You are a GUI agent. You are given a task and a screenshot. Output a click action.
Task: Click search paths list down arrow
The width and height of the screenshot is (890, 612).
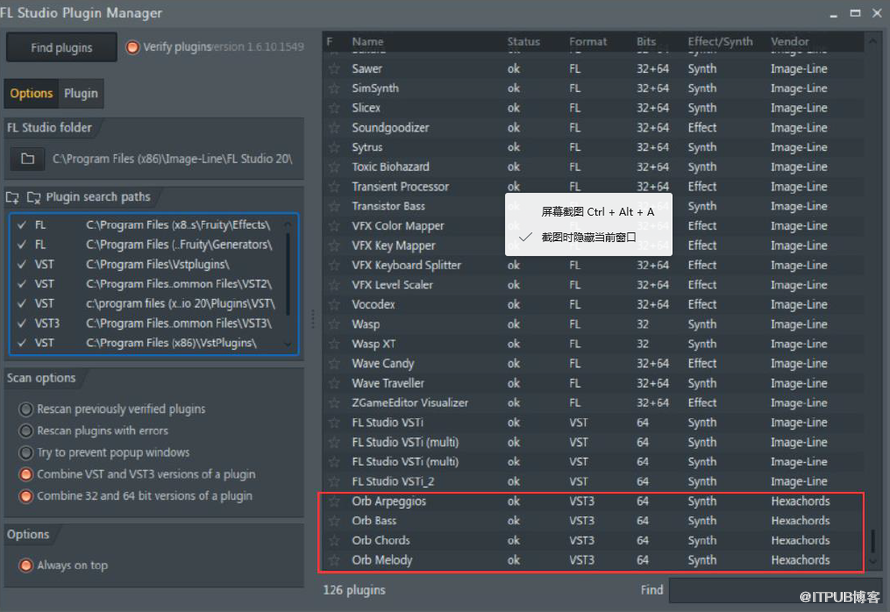point(288,344)
